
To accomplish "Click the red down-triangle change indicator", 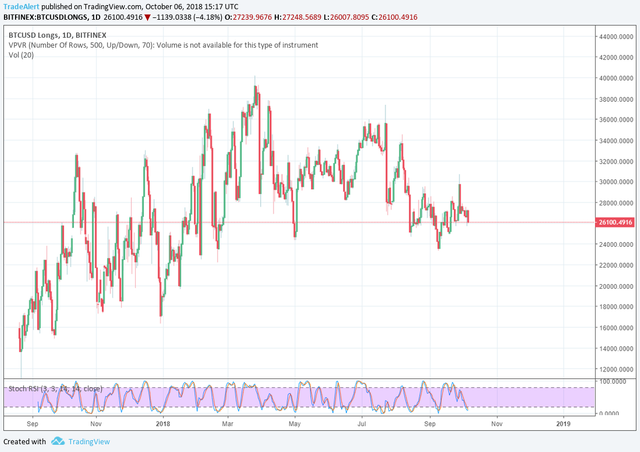I will pyautogui.click(x=147, y=18).
